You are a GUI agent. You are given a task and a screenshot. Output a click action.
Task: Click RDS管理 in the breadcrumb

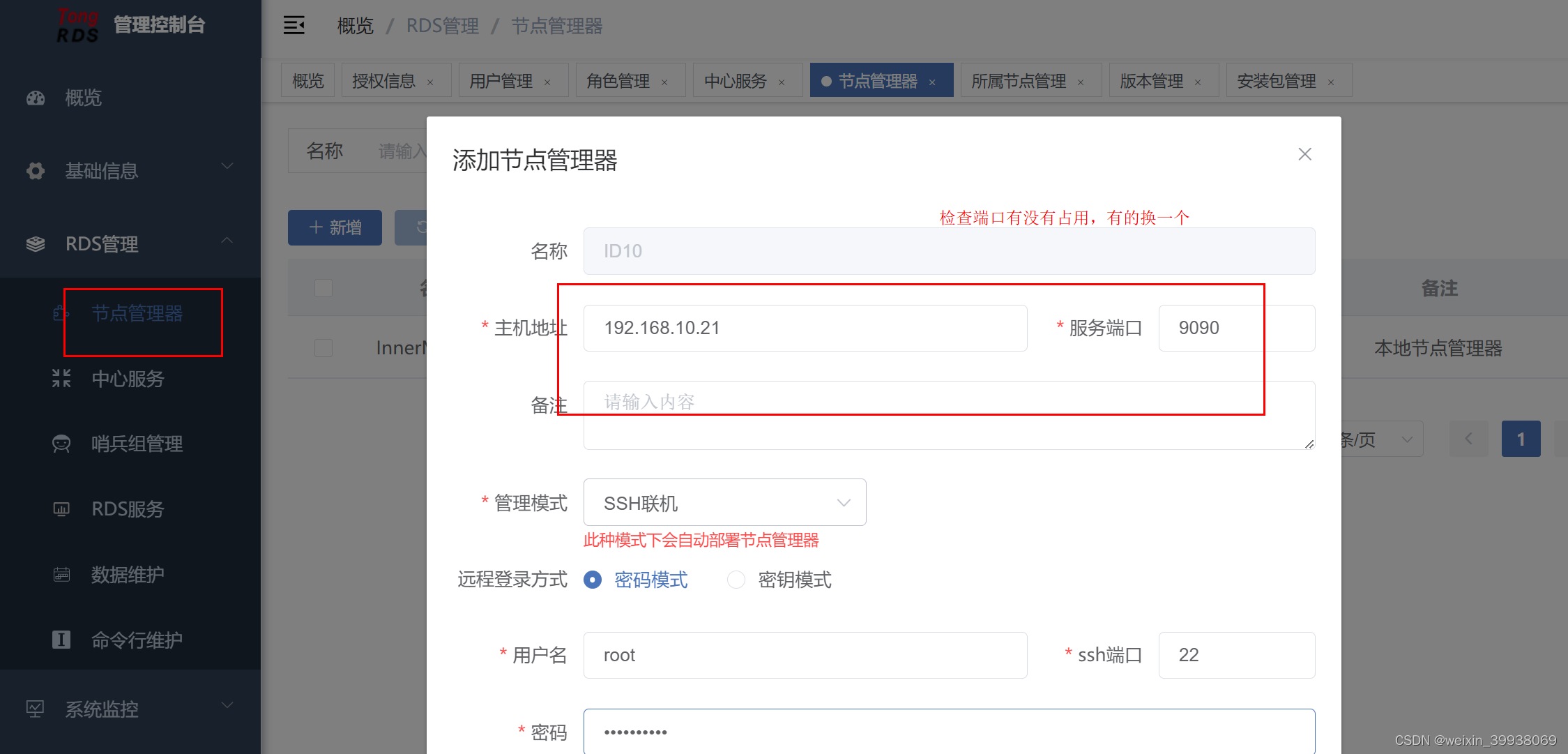coord(443,27)
